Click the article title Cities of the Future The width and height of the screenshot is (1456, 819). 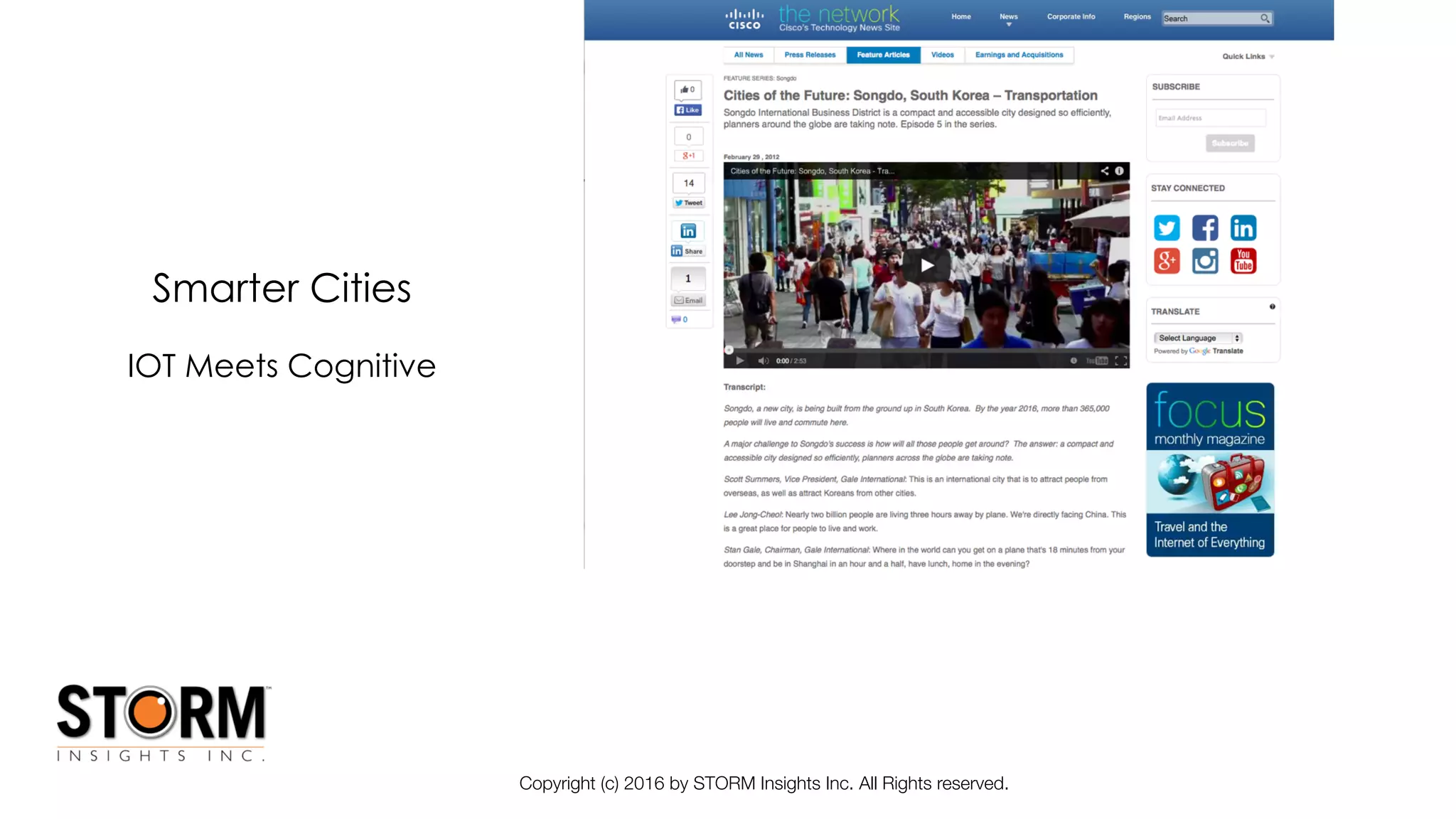[x=911, y=95]
